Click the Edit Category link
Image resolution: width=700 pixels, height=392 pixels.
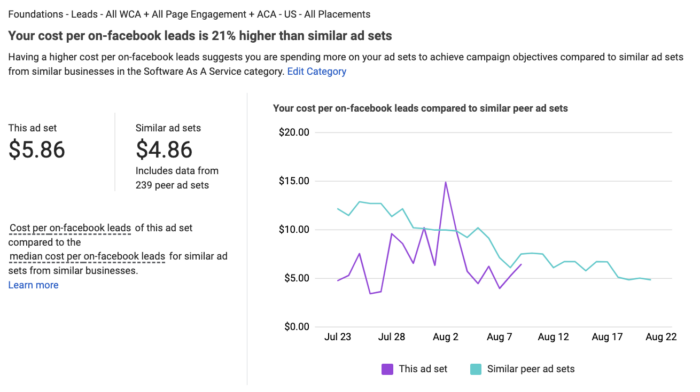tap(317, 71)
